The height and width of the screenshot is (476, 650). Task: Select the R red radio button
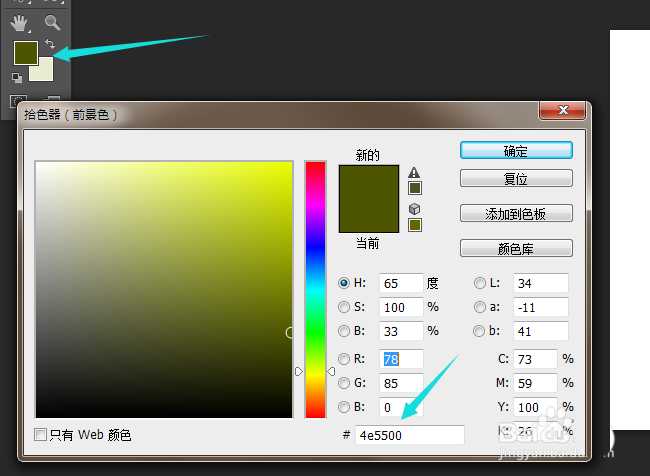(344, 359)
